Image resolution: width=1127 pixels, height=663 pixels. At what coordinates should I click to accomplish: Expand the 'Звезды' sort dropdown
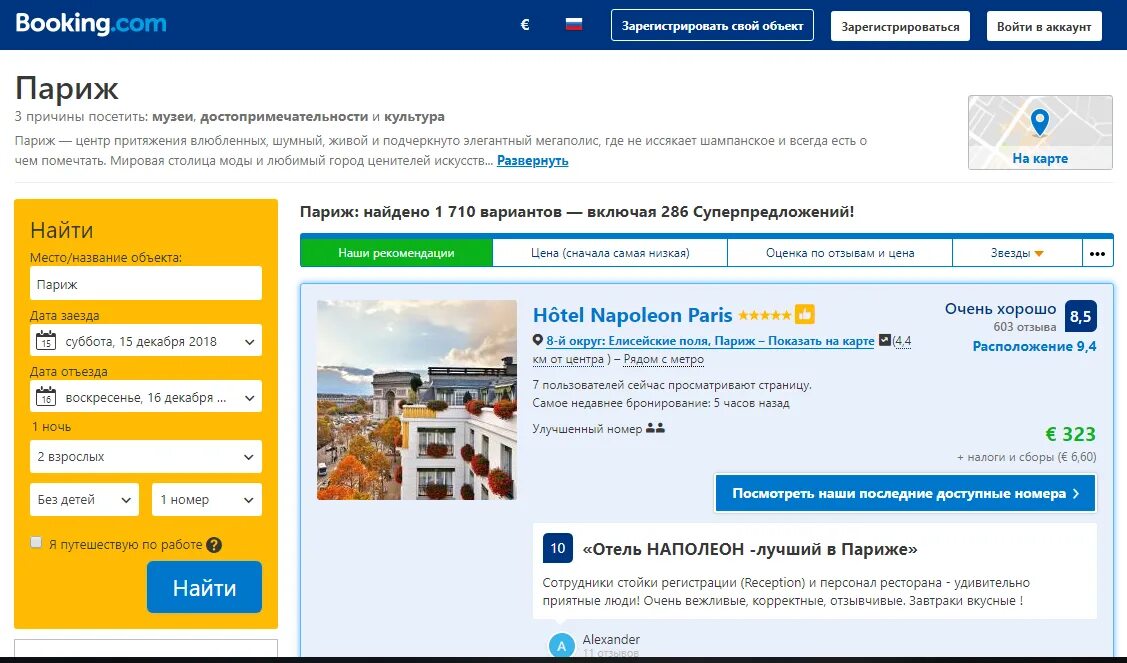[1017, 253]
